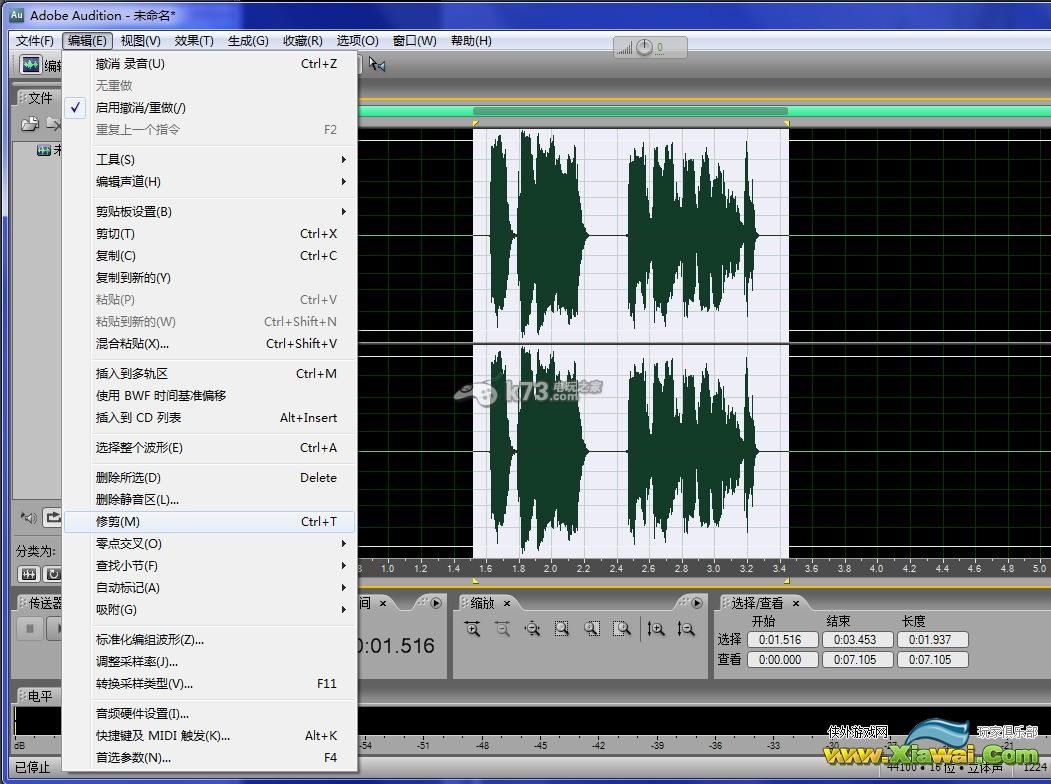Image resolution: width=1051 pixels, height=784 pixels.
Task: Choose 复制(C) from the edit menu
Action: (x=209, y=256)
